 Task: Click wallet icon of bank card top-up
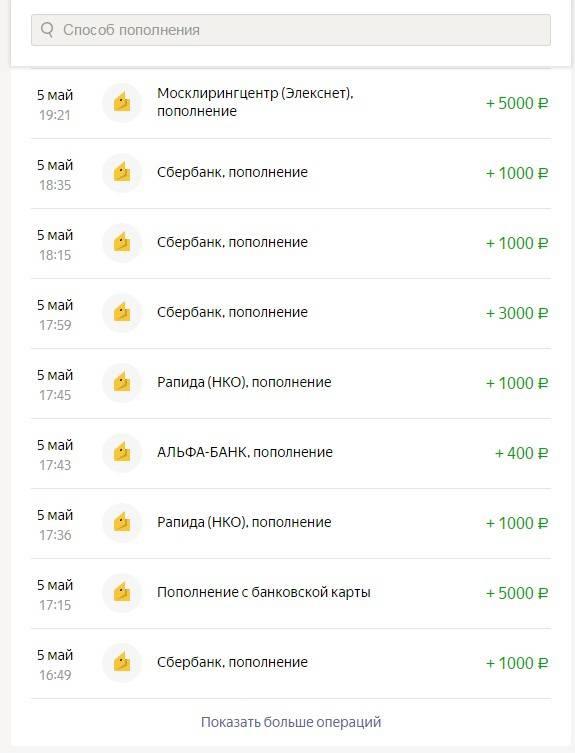pyautogui.click(x=122, y=593)
